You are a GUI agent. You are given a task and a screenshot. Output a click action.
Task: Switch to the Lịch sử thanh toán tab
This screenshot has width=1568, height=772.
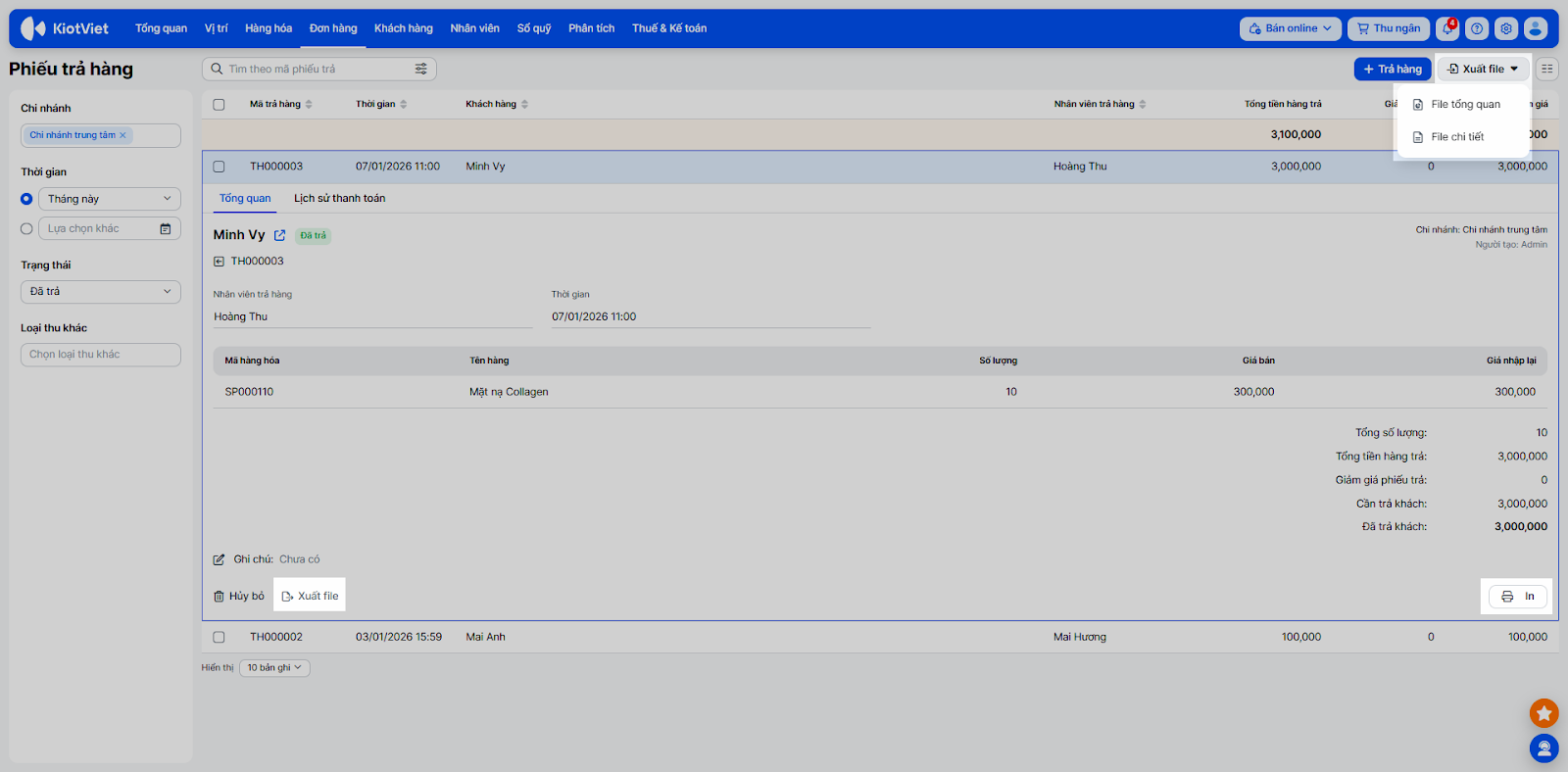(x=339, y=199)
